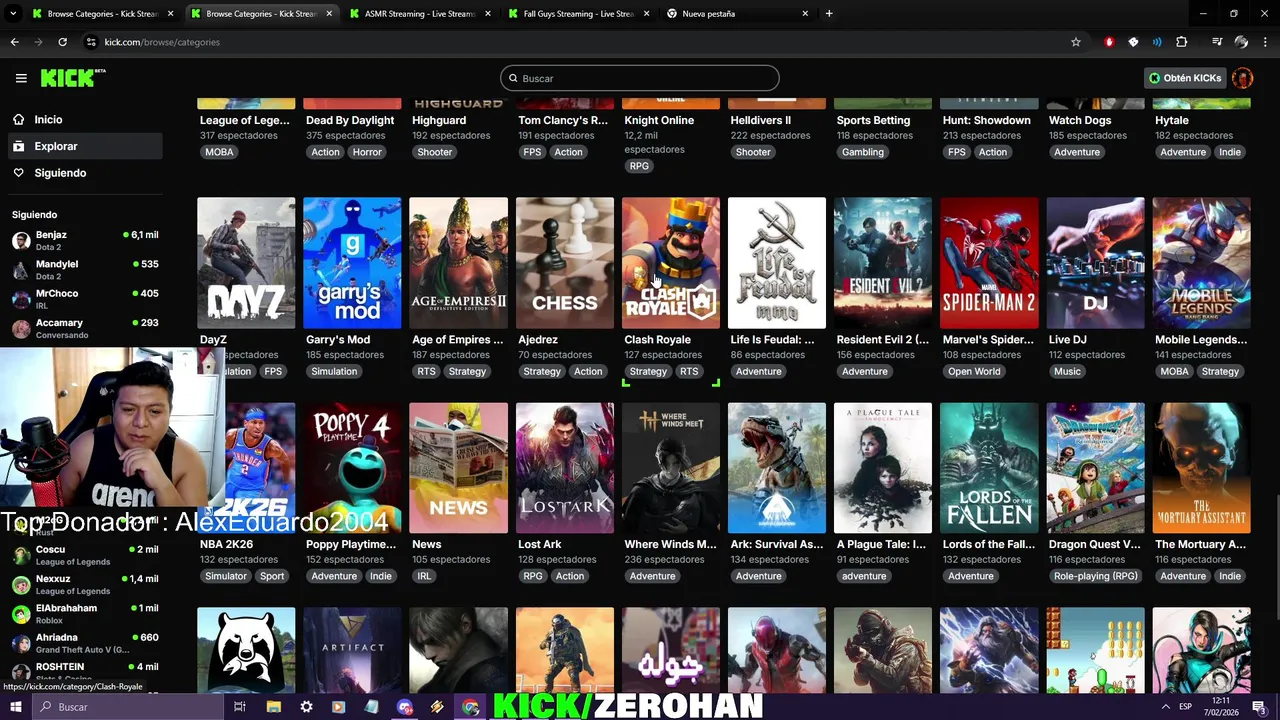The image size is (1280, 720).
Task: Go back in the browser
Action: (14, 42)
